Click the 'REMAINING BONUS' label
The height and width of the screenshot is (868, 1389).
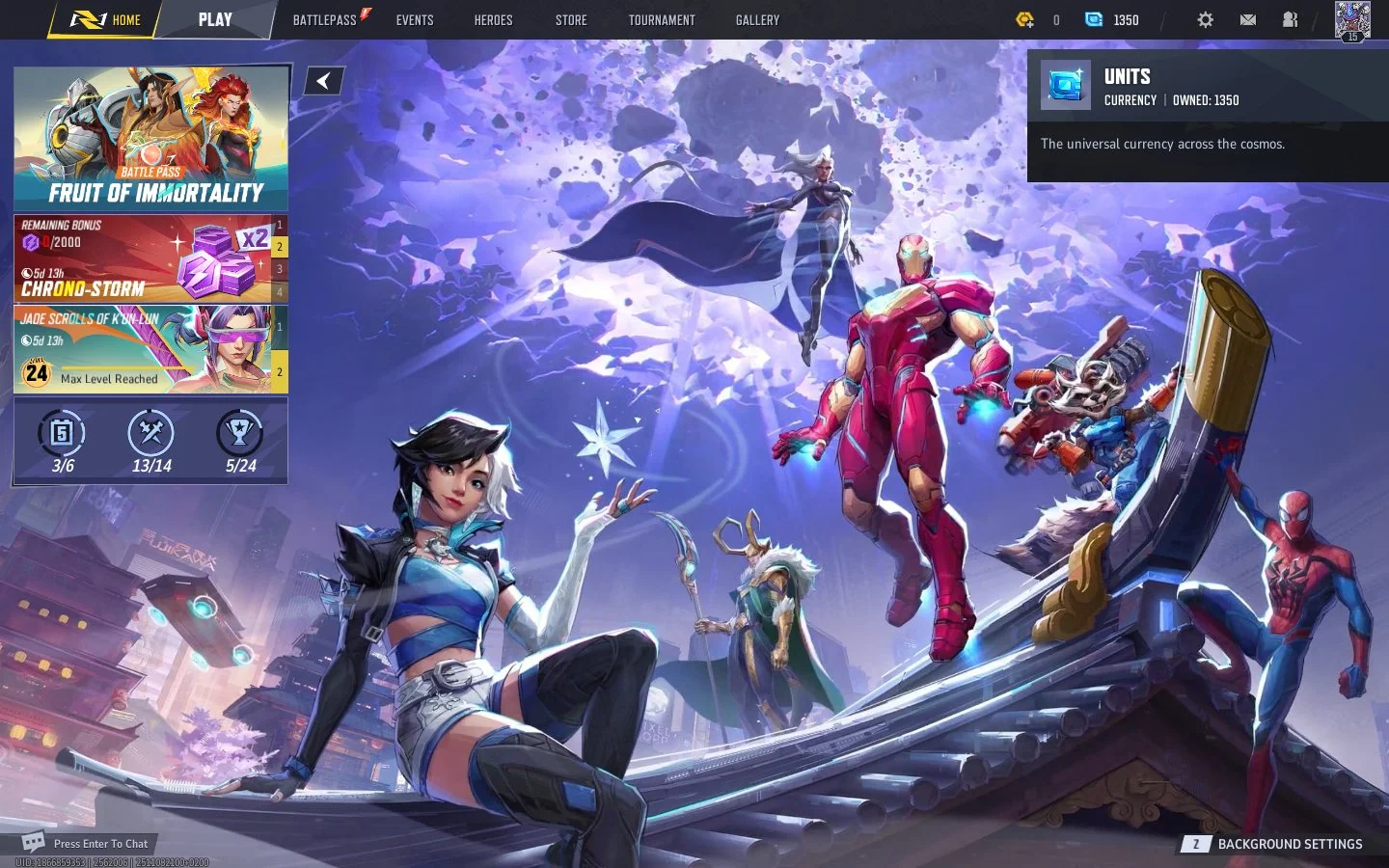click(x=61, y=225)
